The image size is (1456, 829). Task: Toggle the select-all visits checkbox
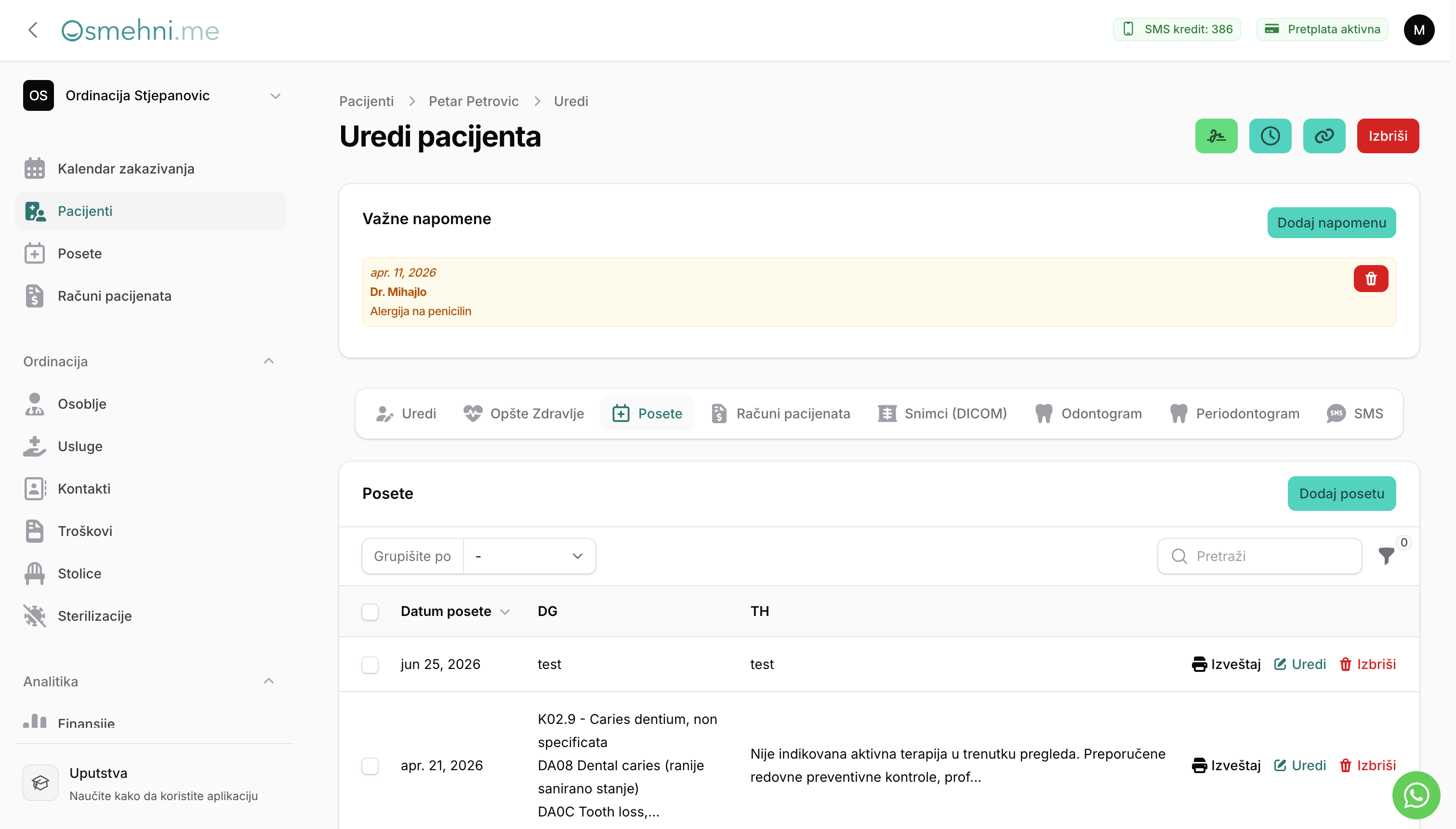370,612
